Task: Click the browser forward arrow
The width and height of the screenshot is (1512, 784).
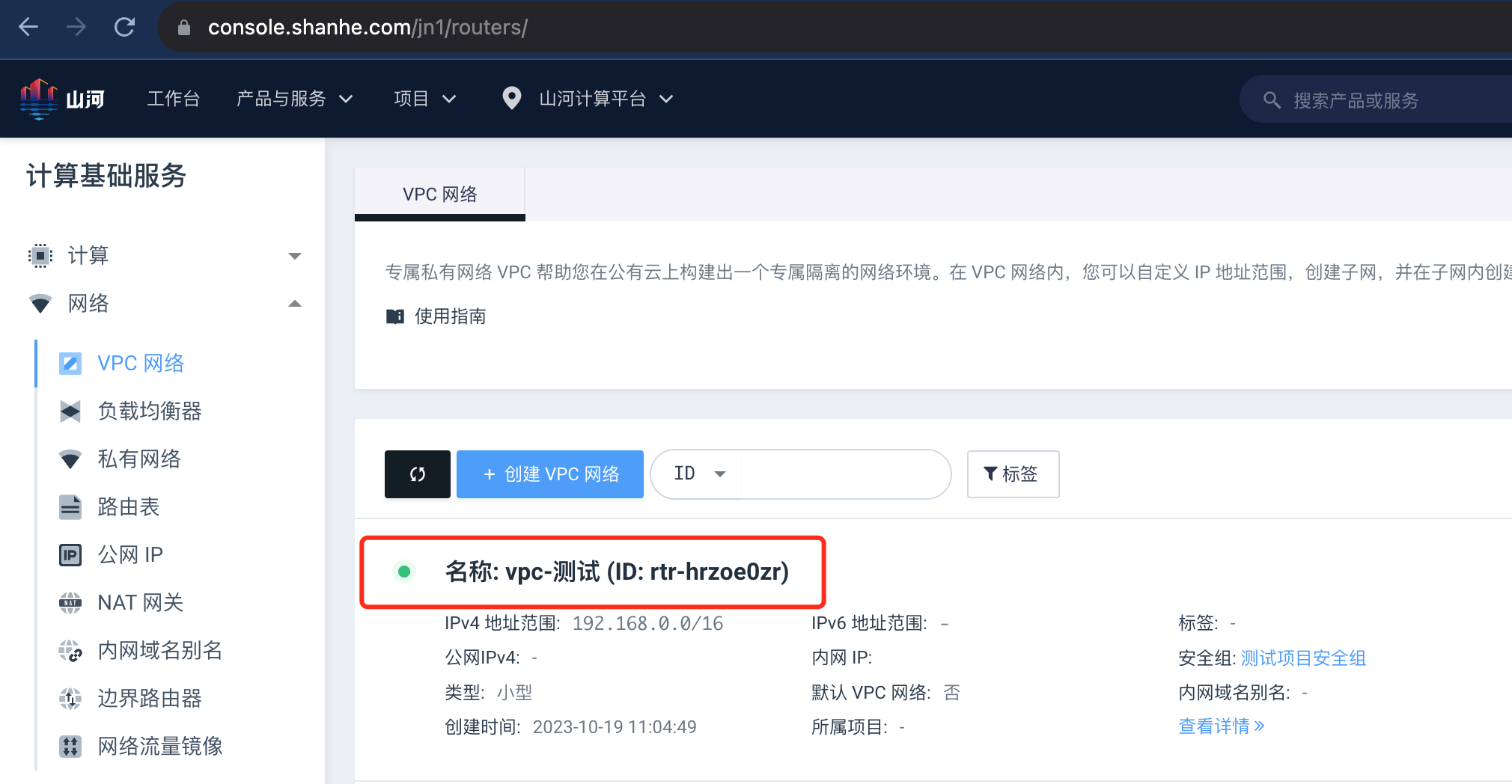Action: point(76,28)
